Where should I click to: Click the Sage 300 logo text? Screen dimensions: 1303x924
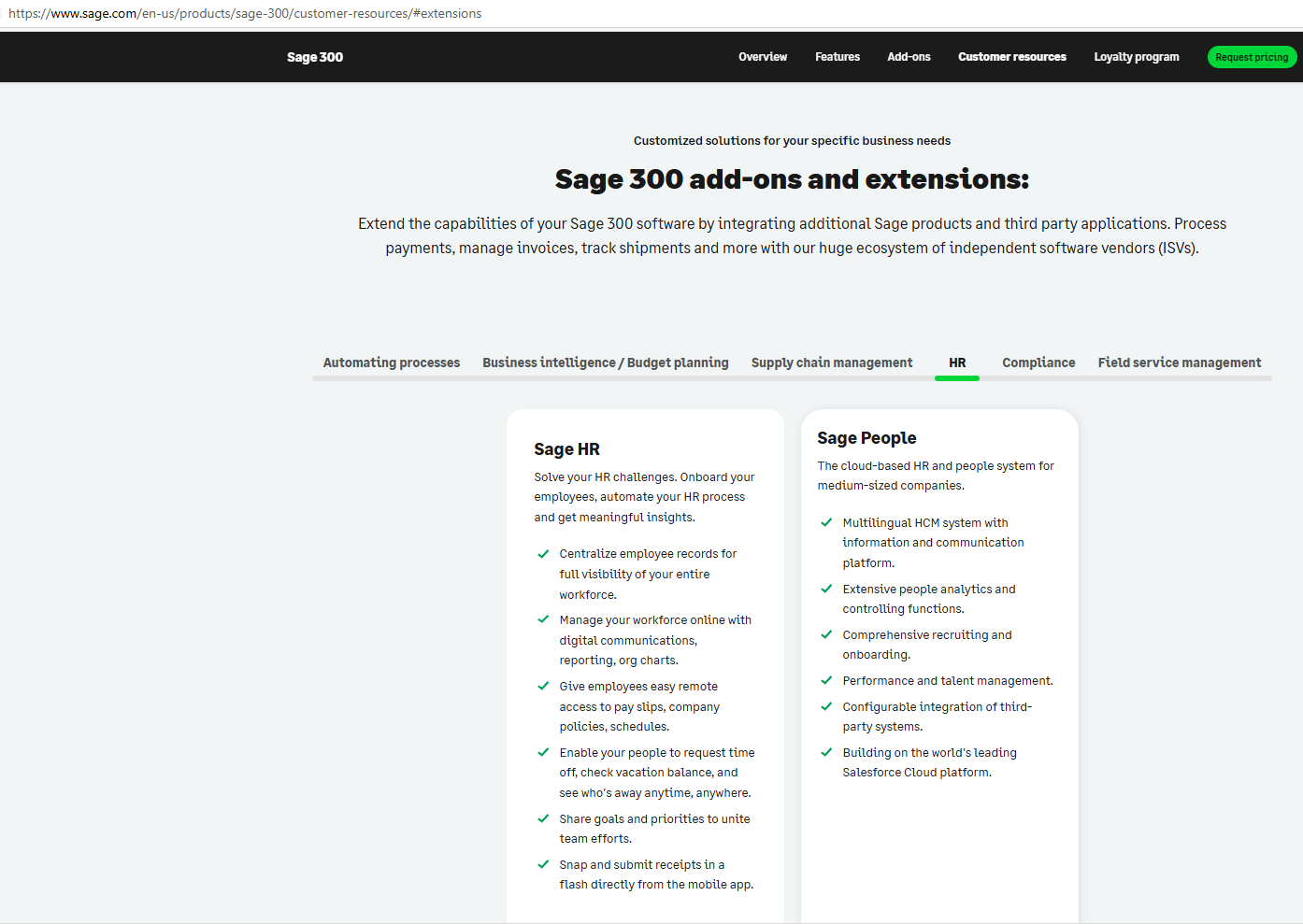(315, 57)
